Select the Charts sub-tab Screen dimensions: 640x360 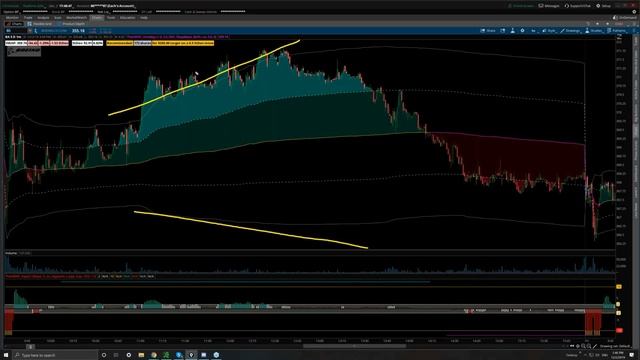(x=15, y=24)
